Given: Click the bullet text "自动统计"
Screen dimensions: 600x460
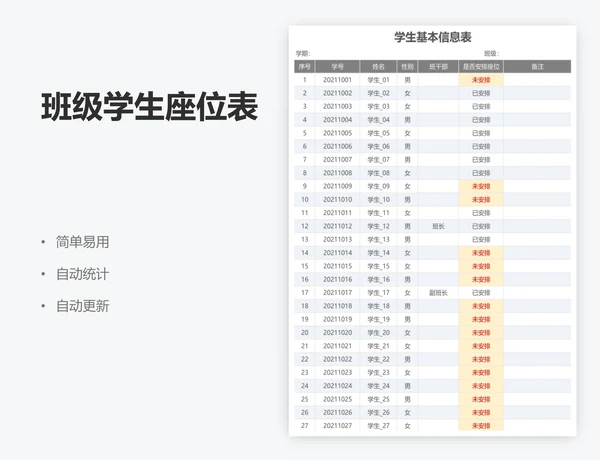Looking at the screenshot, I should 83,274.
